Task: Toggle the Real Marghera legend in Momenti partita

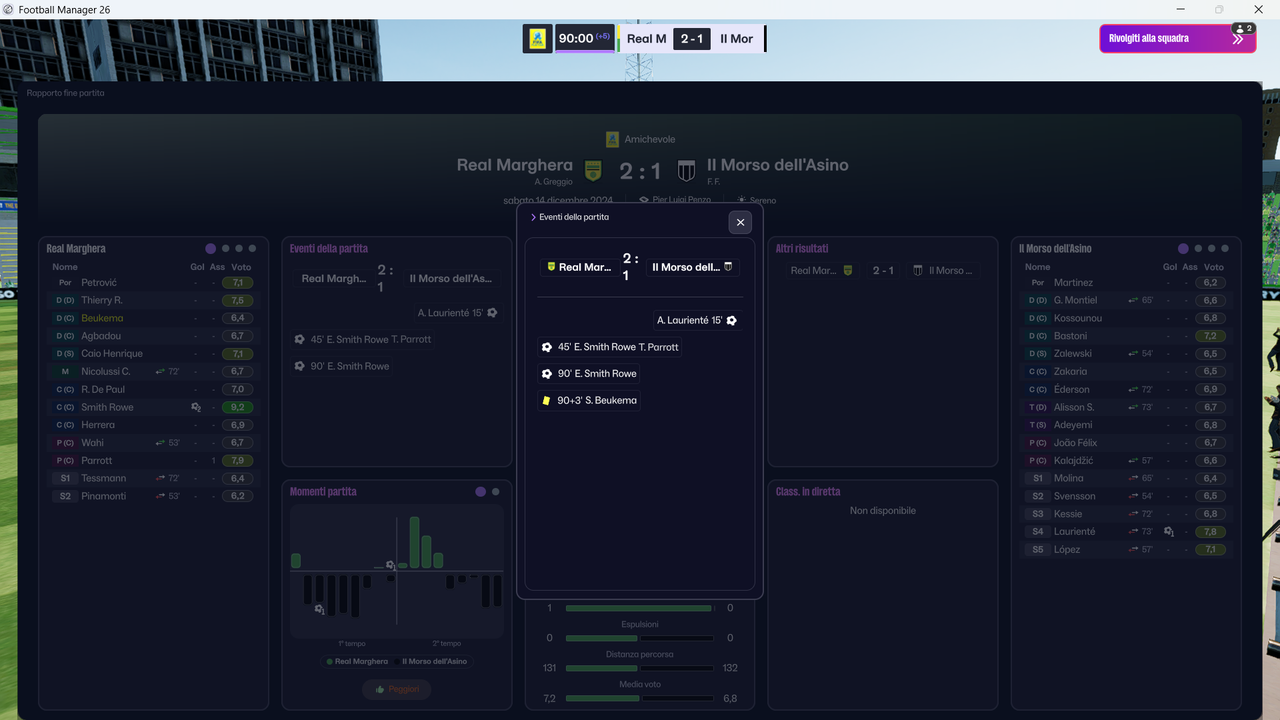Action: pos(358,661)
